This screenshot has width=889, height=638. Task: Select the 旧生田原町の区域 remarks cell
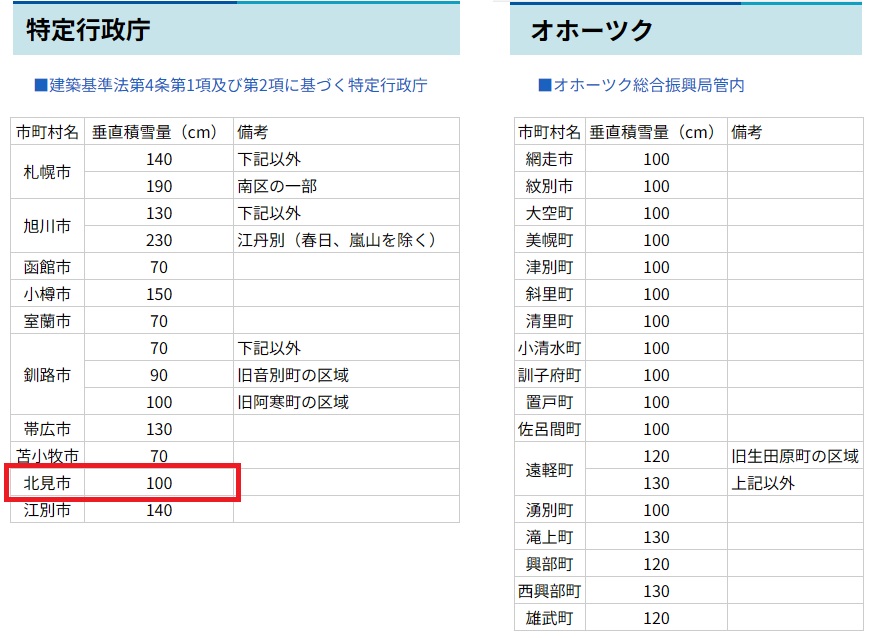tap(794, 456)
